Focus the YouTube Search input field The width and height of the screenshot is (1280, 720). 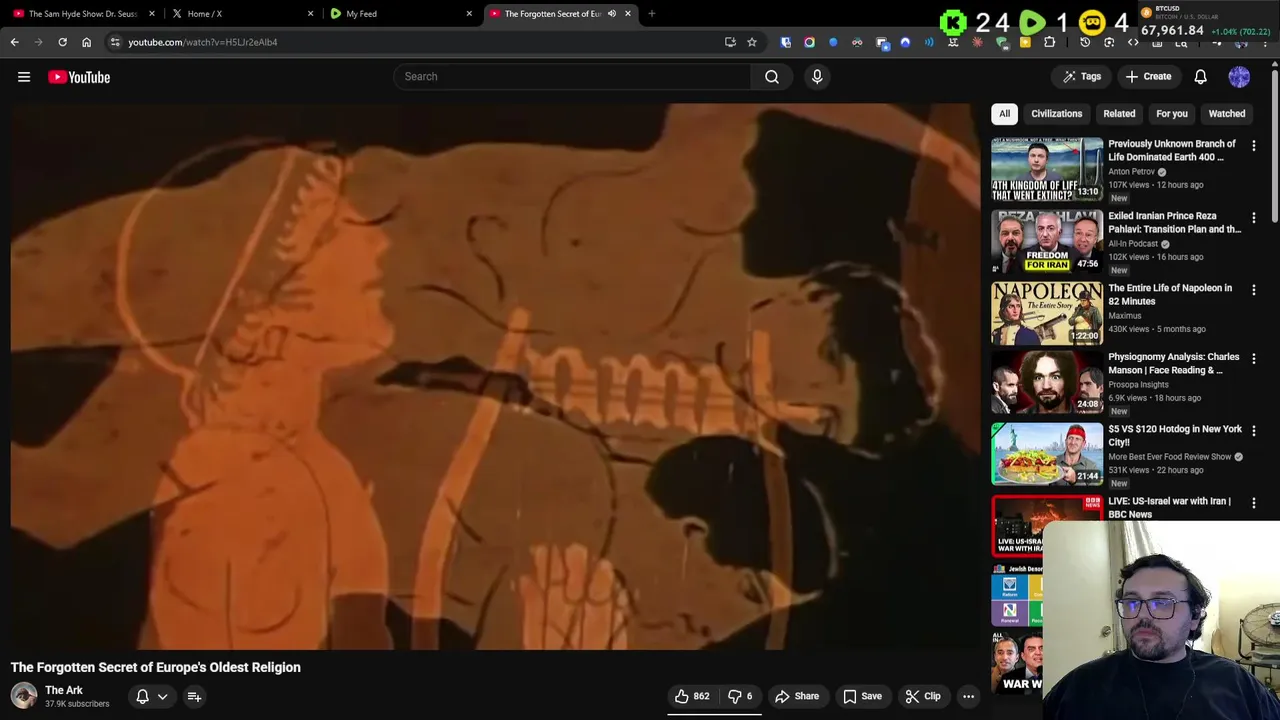(572, 76)
